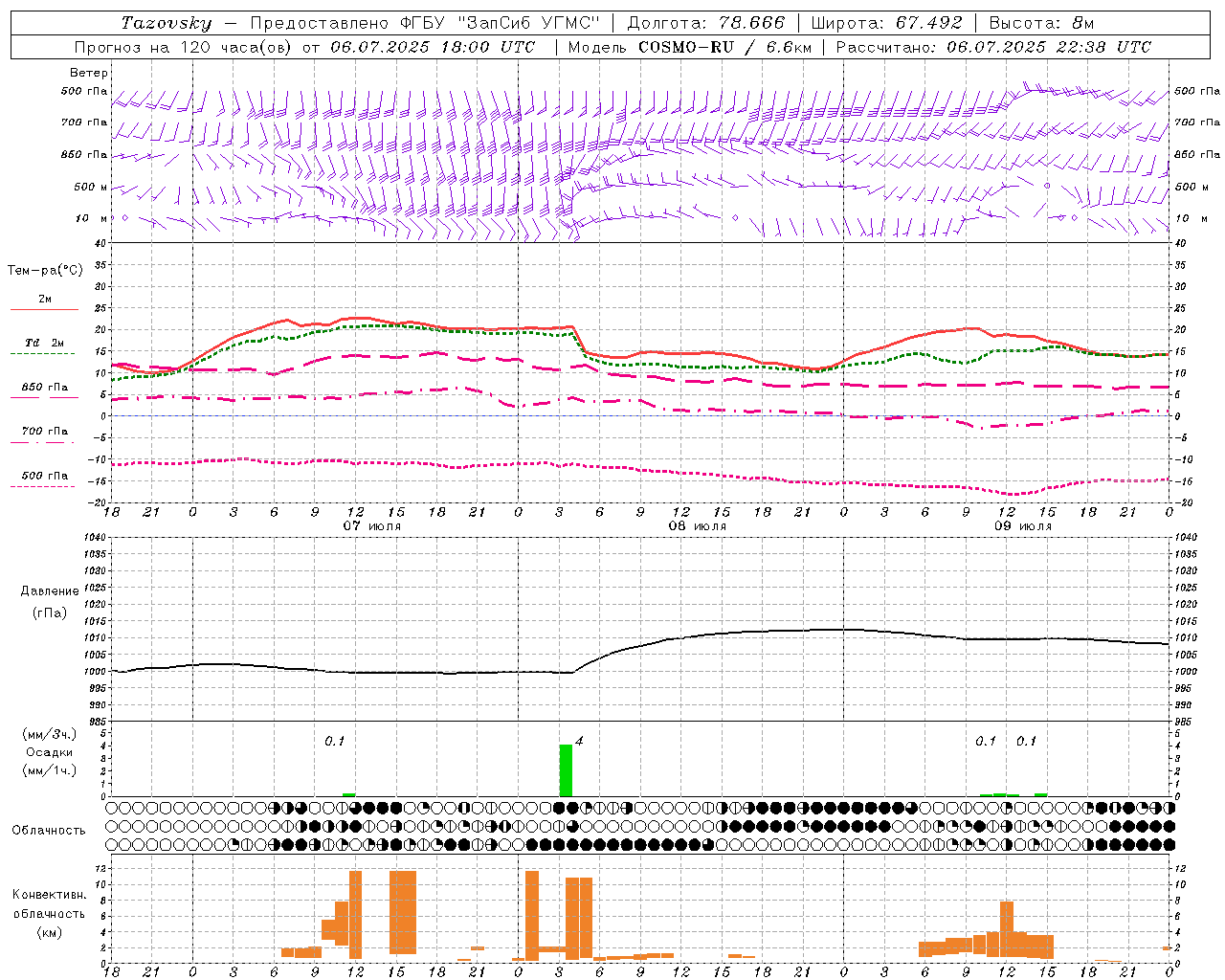Select the text Предоставлено ФГБУ "ЗапСиб УГМС"

pos(424,23)
